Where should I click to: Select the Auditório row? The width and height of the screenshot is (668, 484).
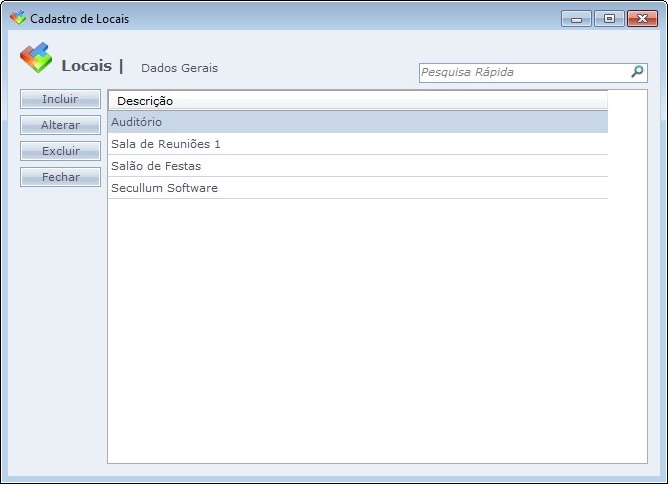pyautogui.click(x=357, y=122)
